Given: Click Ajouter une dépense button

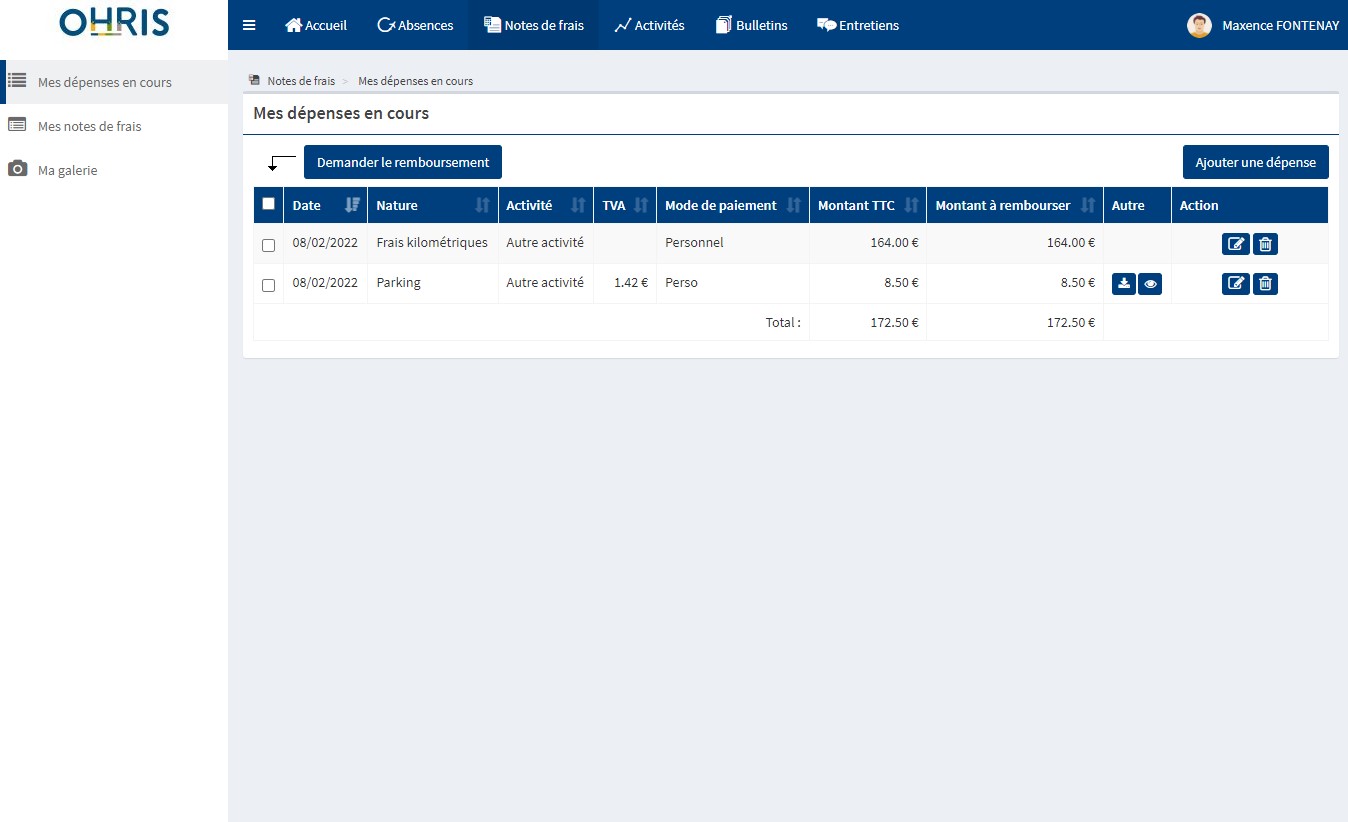Looking at the screenshot, I should 1255,162.
